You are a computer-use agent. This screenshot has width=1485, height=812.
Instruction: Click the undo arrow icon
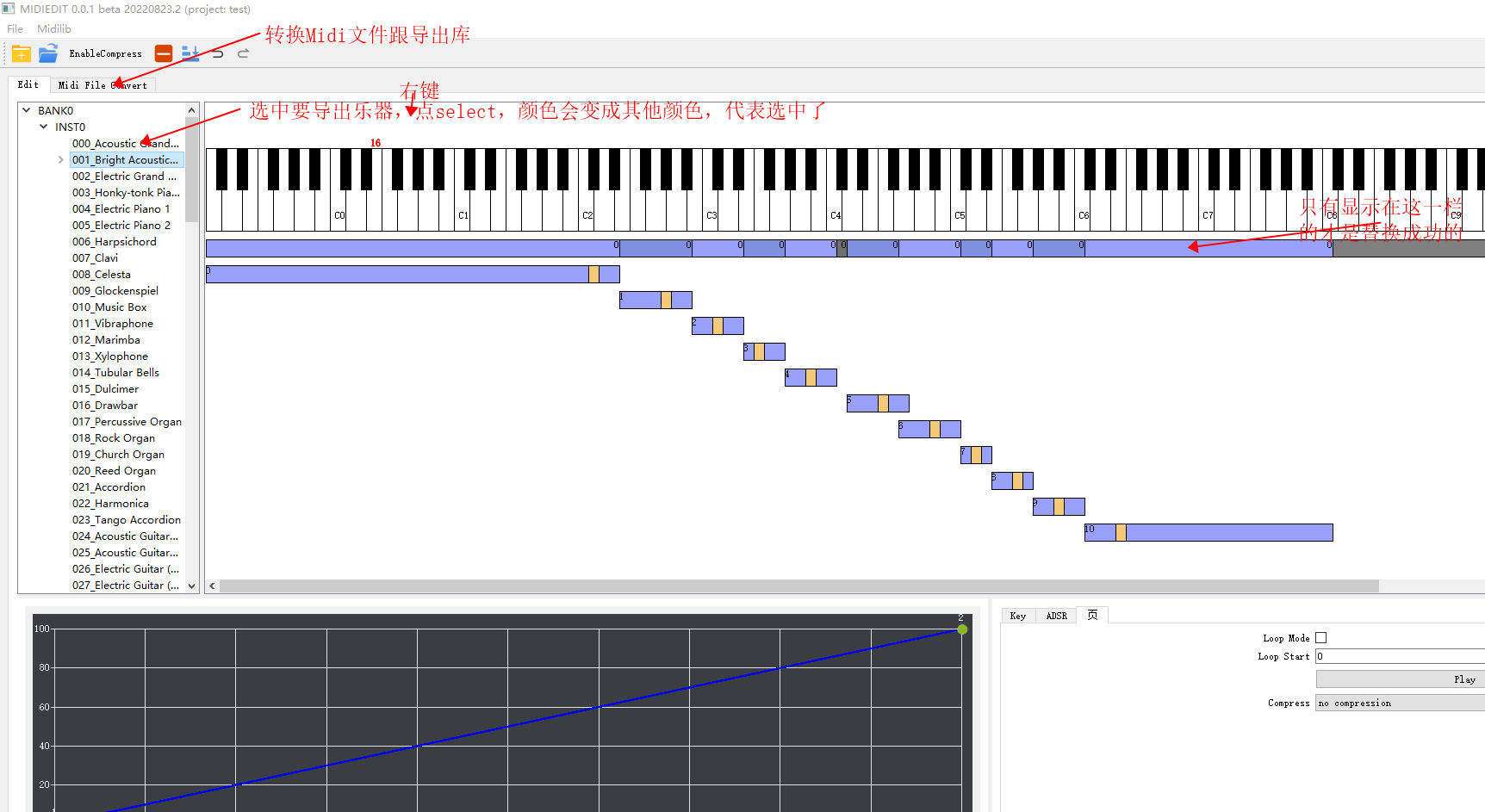tap(218, 54)
